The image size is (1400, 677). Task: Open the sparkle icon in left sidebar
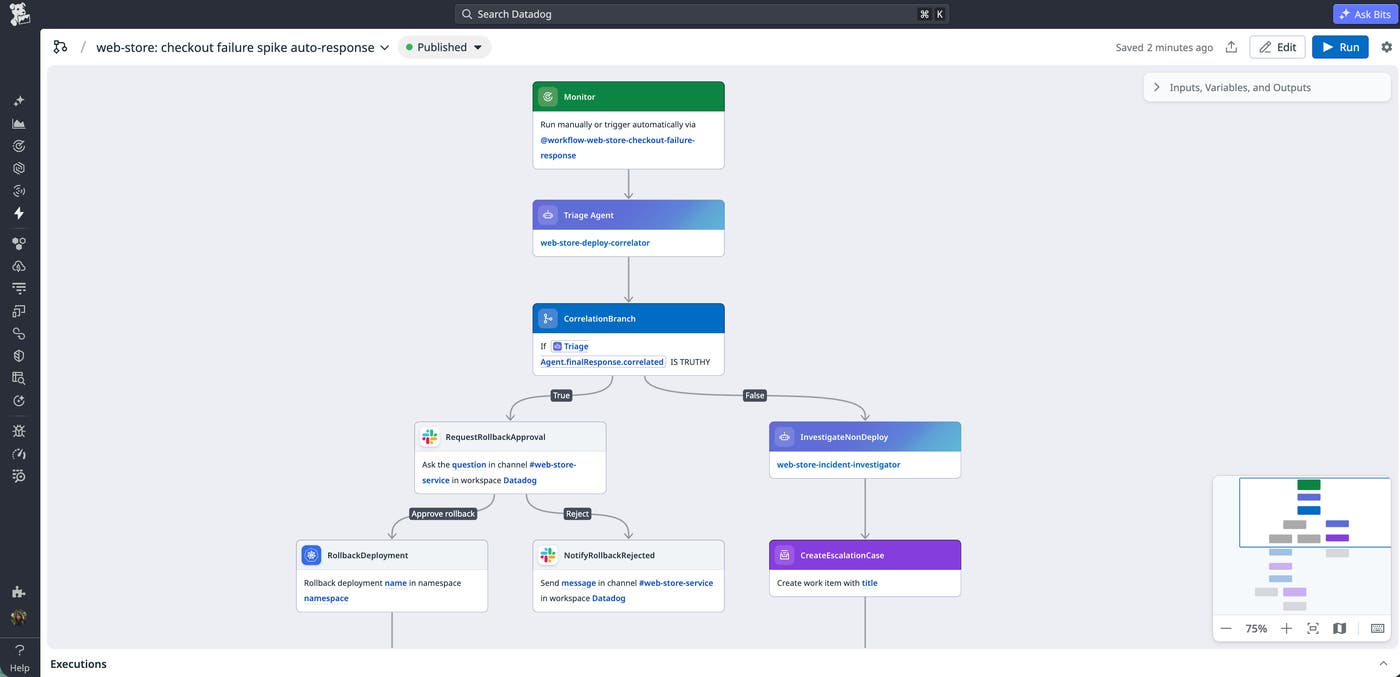(19, 101)
